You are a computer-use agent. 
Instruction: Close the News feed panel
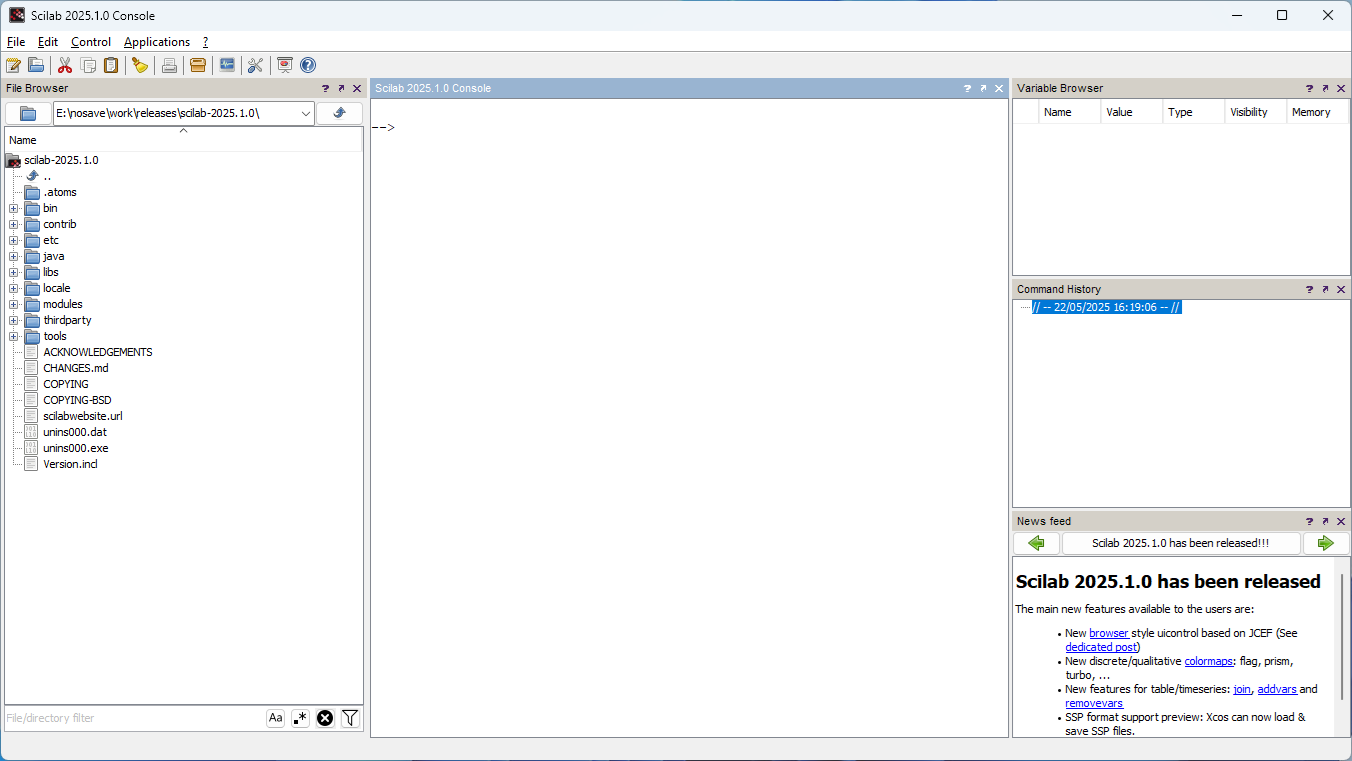click(1341, 521)
